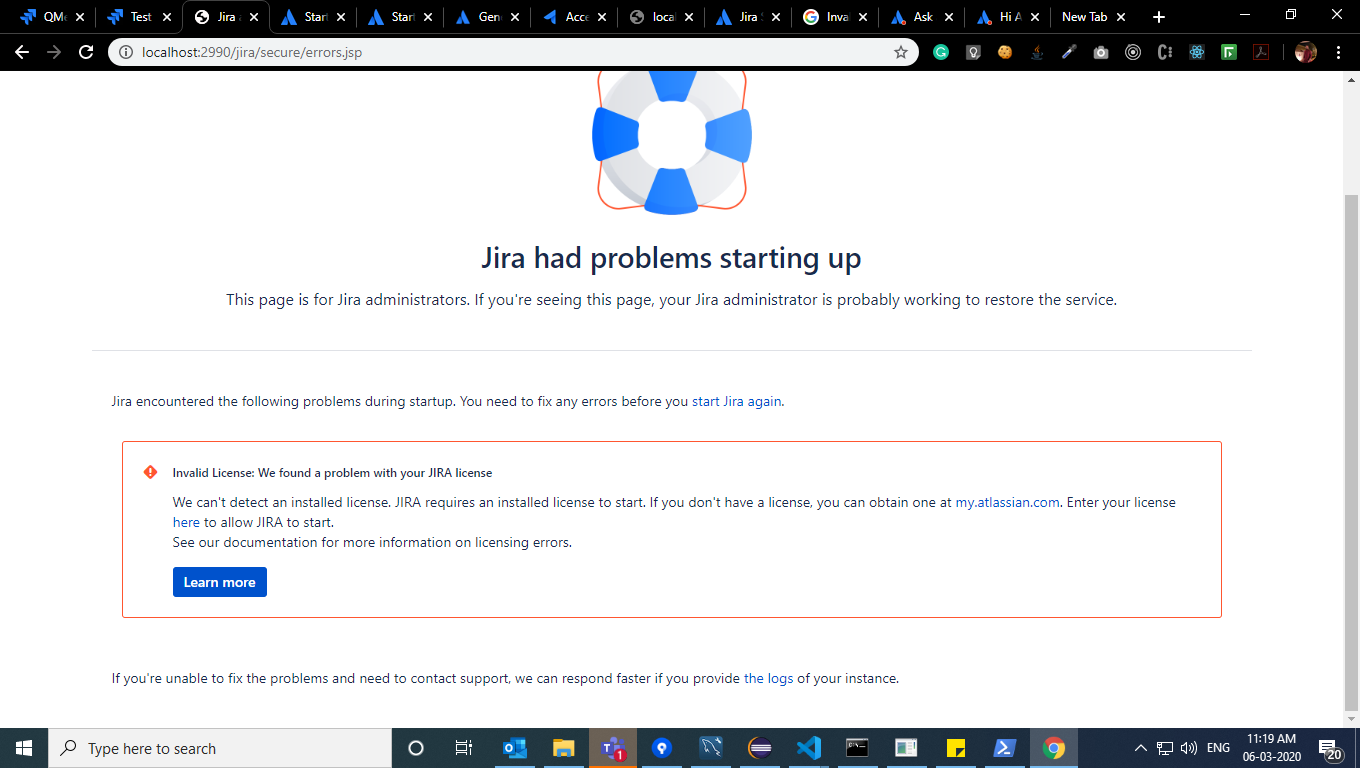Switch to the New Tab tab

click(x=1095, y=17)
